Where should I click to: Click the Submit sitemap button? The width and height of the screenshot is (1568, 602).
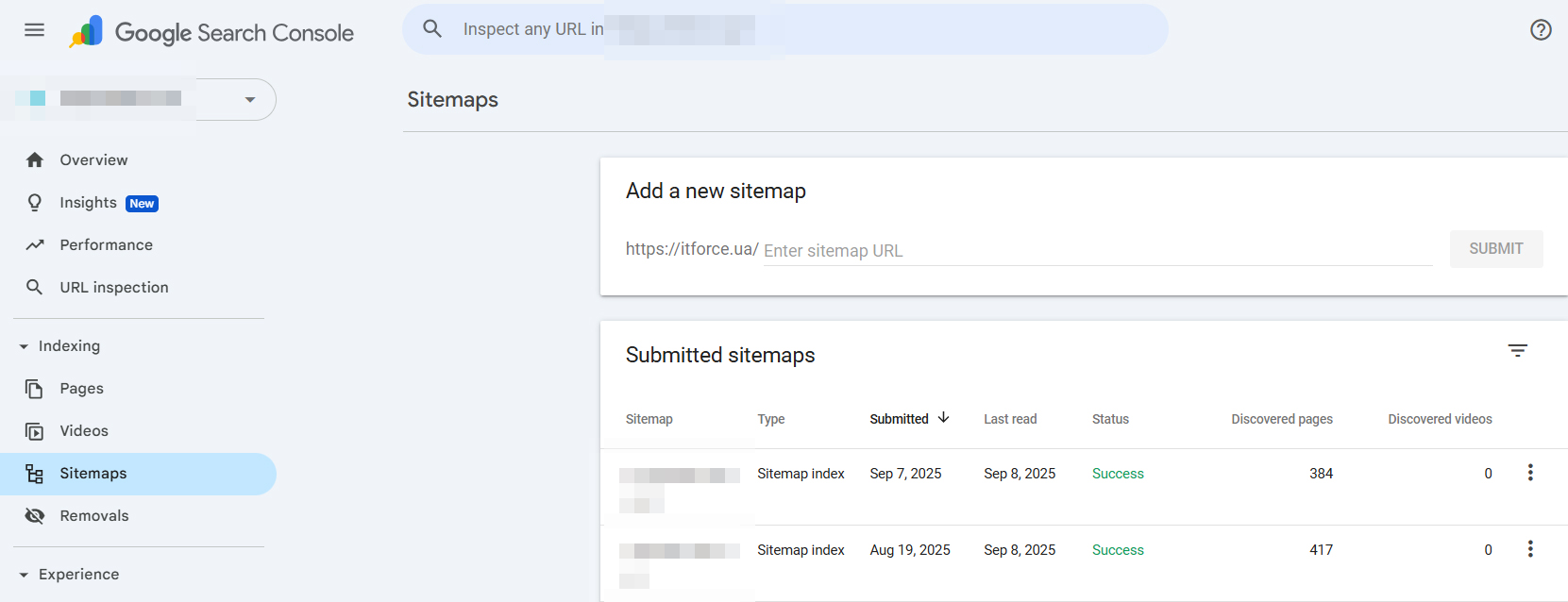pos(1495,249)
